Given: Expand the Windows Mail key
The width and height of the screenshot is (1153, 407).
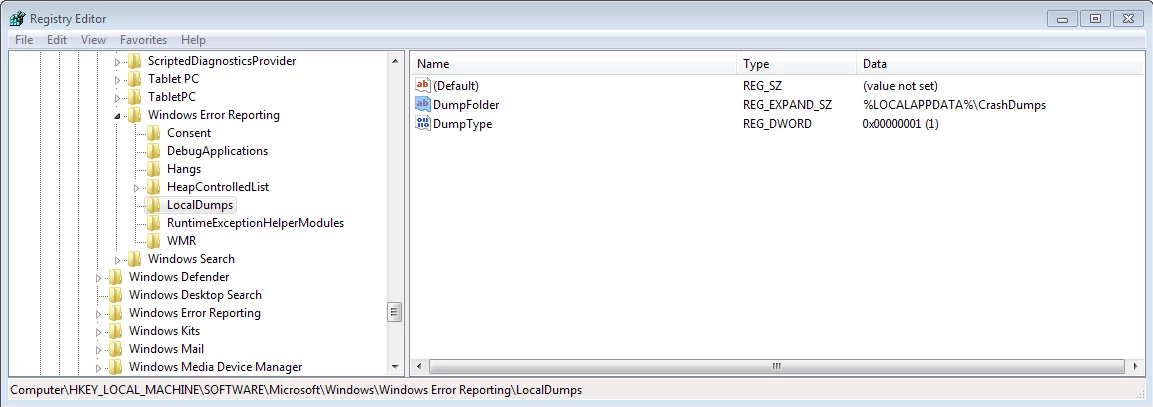Looking at the screenshot, I should point(99,350).
